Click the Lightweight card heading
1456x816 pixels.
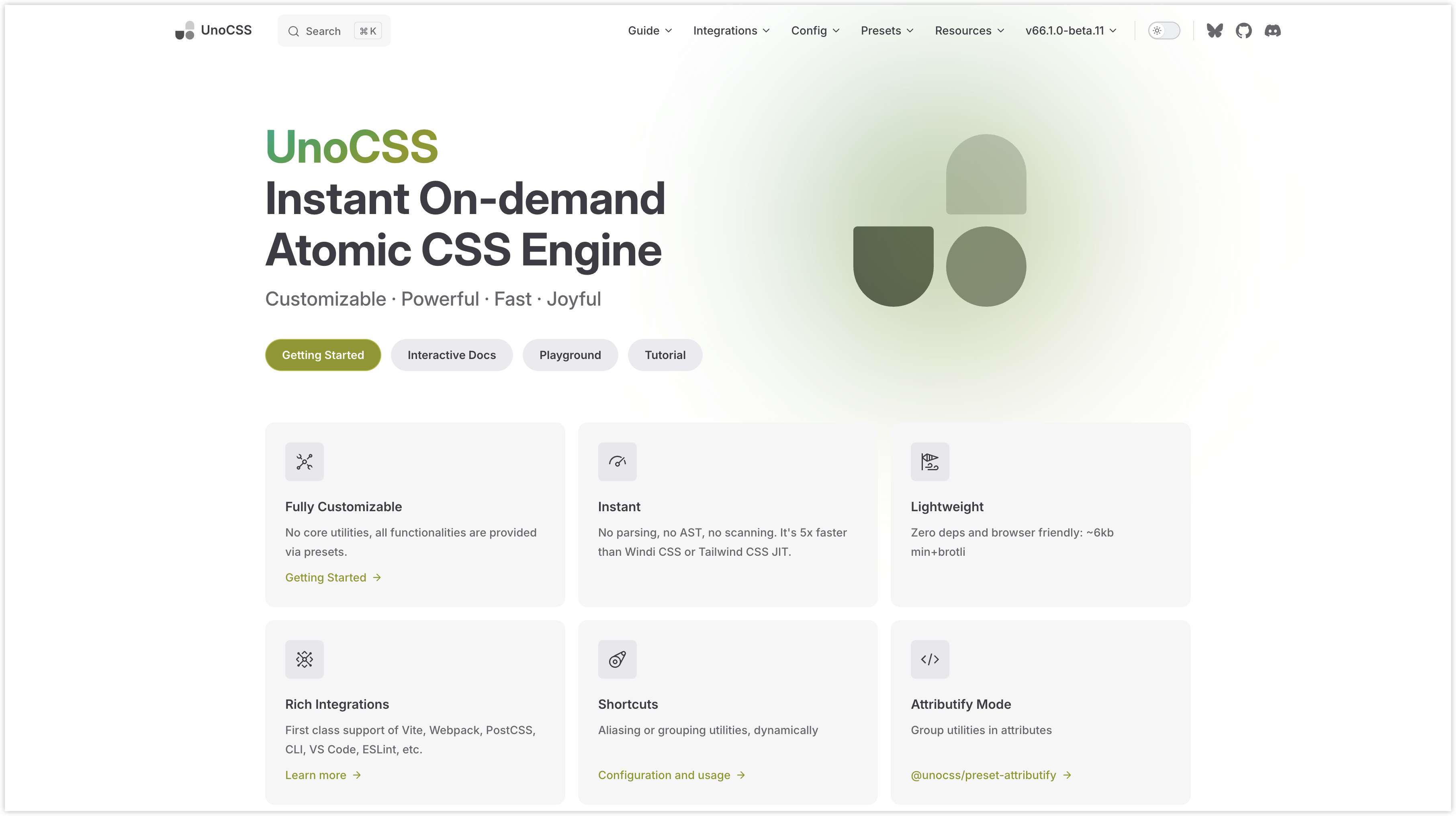tap(947, 506)
